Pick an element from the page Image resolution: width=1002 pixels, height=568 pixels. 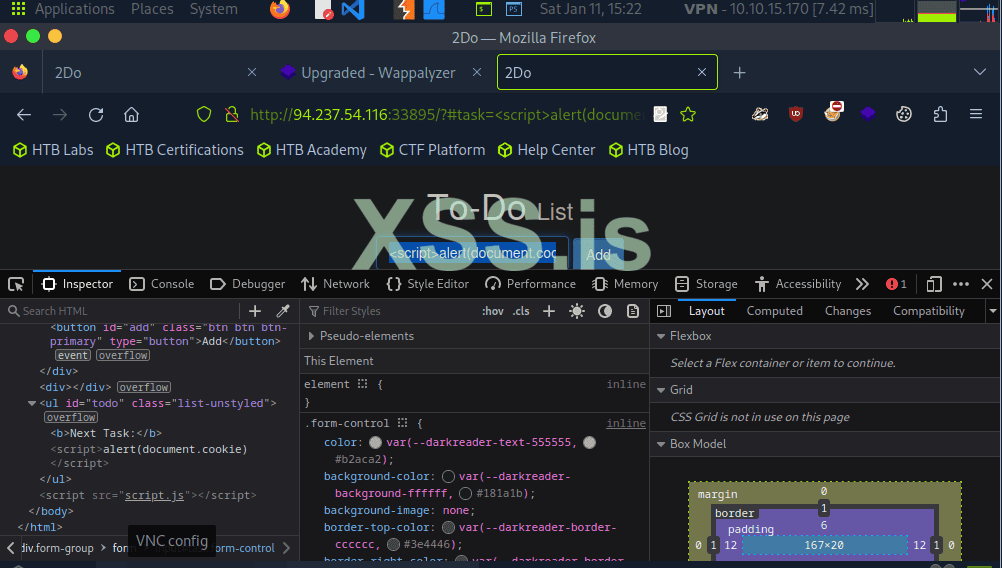(16, 284)
